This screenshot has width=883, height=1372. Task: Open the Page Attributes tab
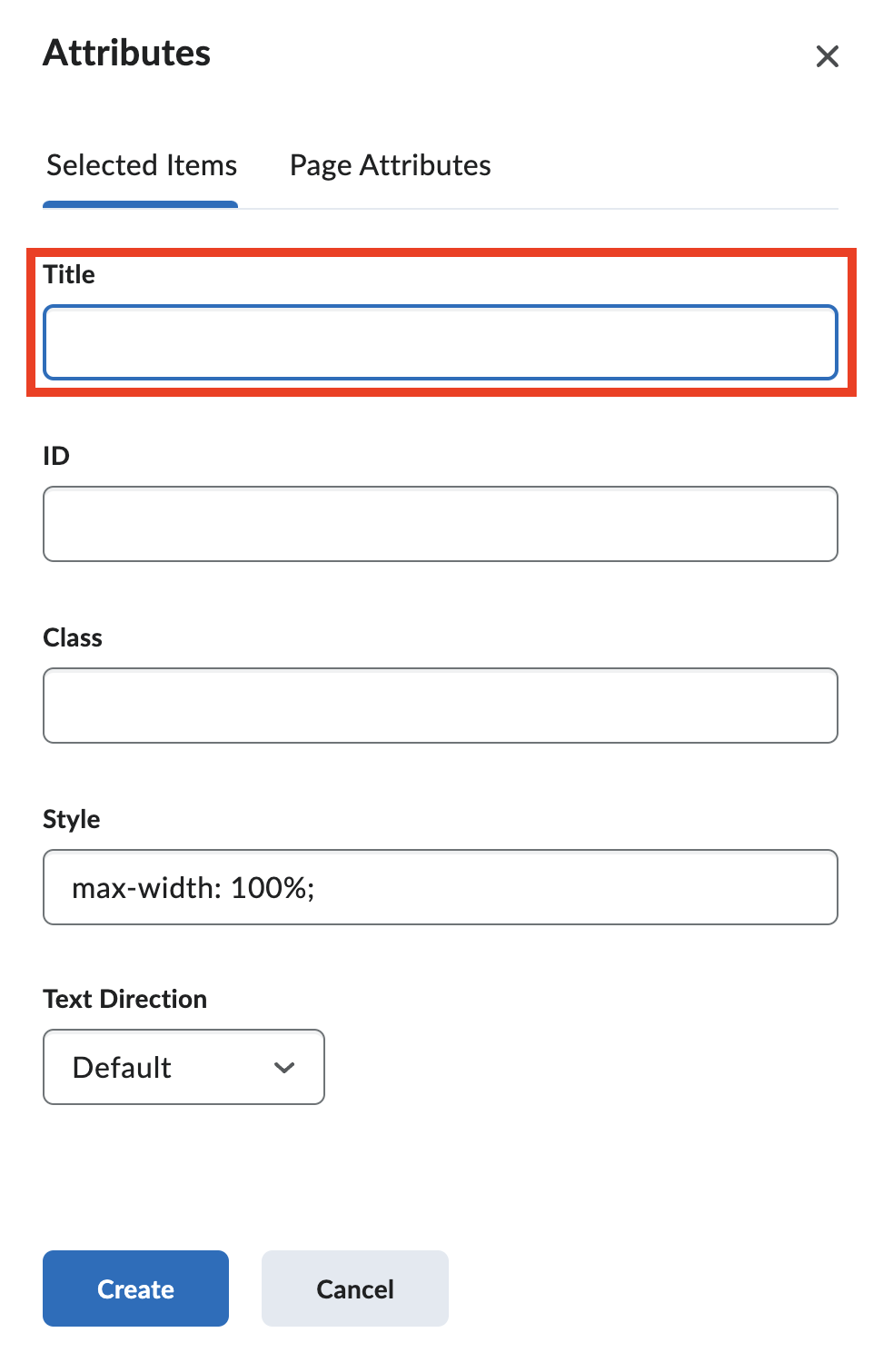pyautogui.click(x=390, y=165)
